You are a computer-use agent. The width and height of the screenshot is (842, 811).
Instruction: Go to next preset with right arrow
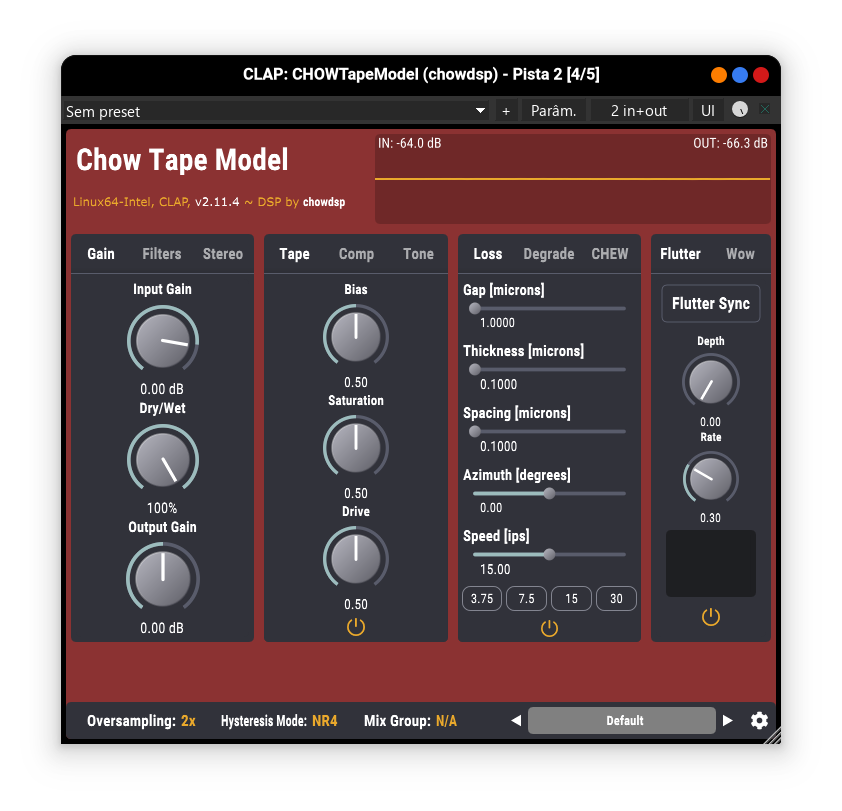point(728,720)
